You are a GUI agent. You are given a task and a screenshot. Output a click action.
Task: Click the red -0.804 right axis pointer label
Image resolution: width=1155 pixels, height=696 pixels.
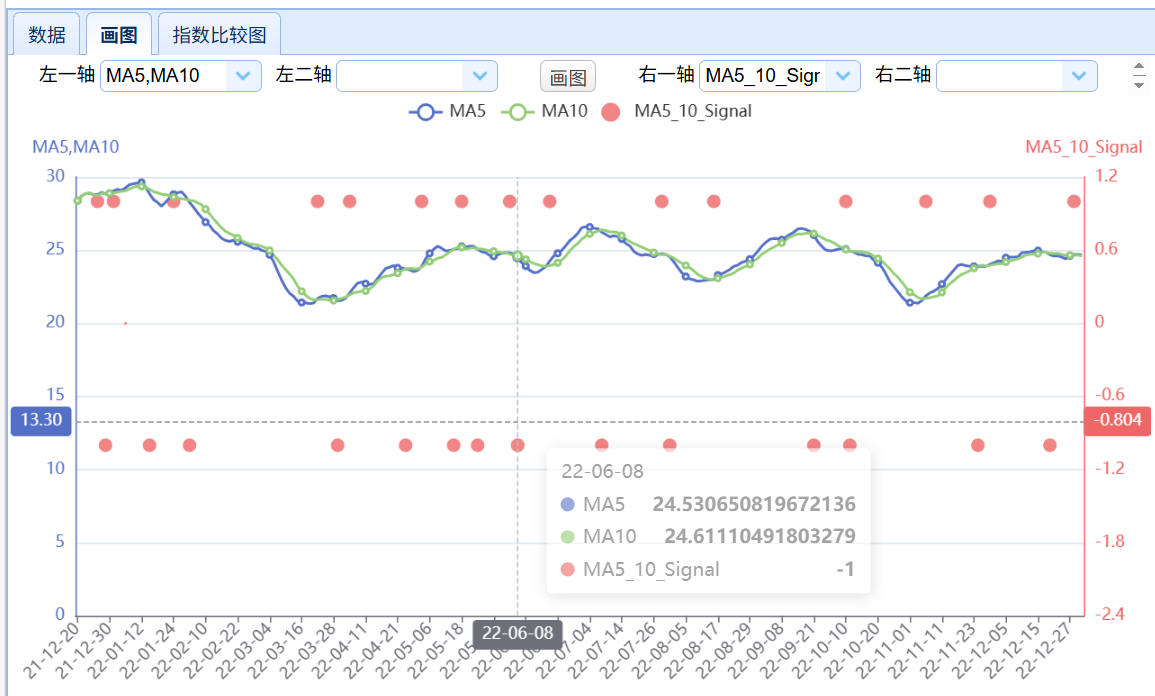click(1117, 421)
